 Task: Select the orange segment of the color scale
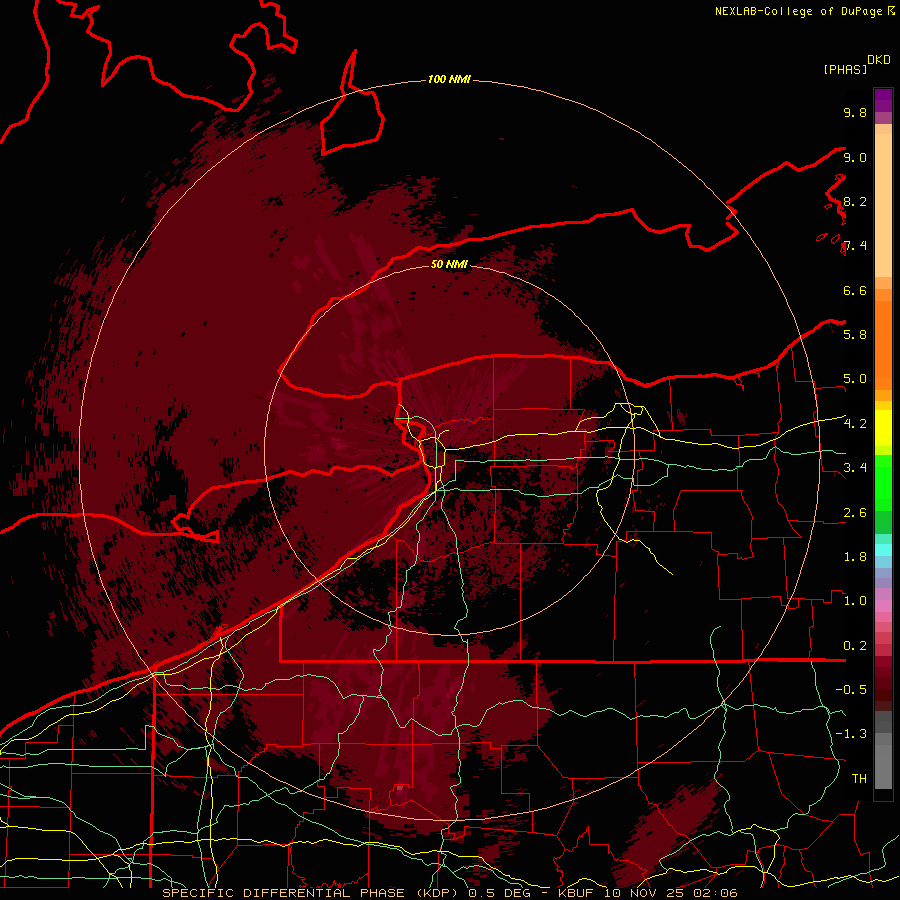click(x=883, y=345)
